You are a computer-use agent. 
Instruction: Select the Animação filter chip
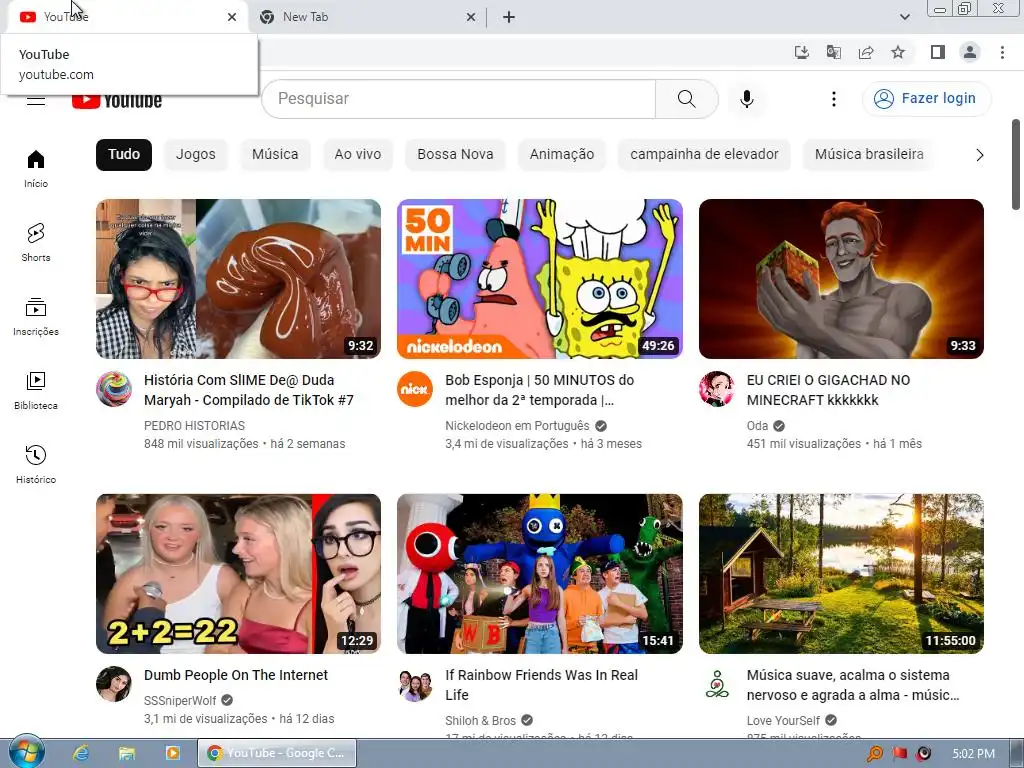pos(562,155)
